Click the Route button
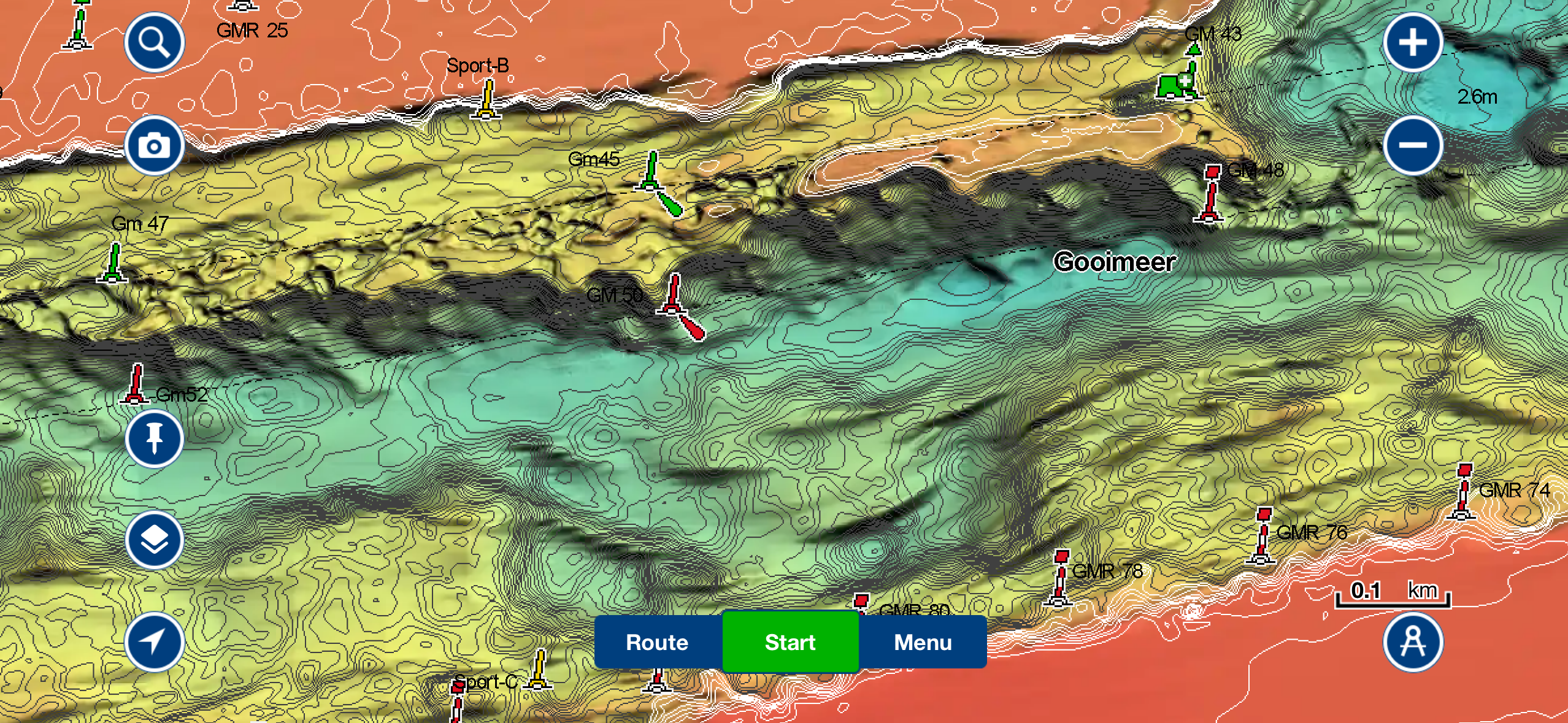 click(657, 642)
